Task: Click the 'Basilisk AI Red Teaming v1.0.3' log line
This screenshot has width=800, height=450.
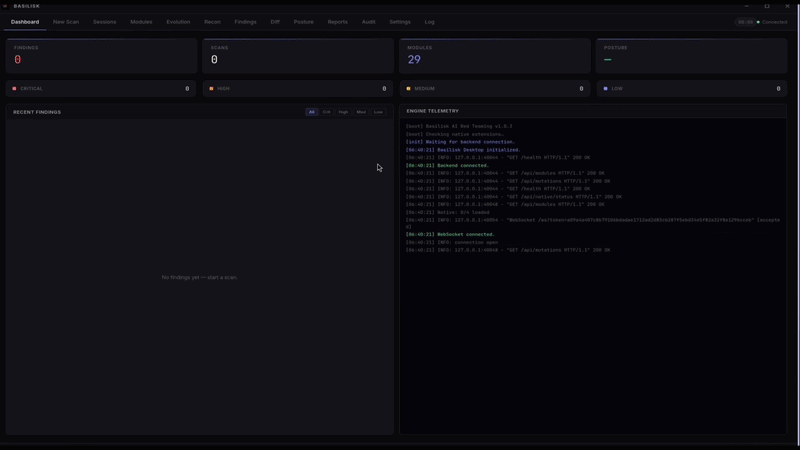Action: coord(459,127)
